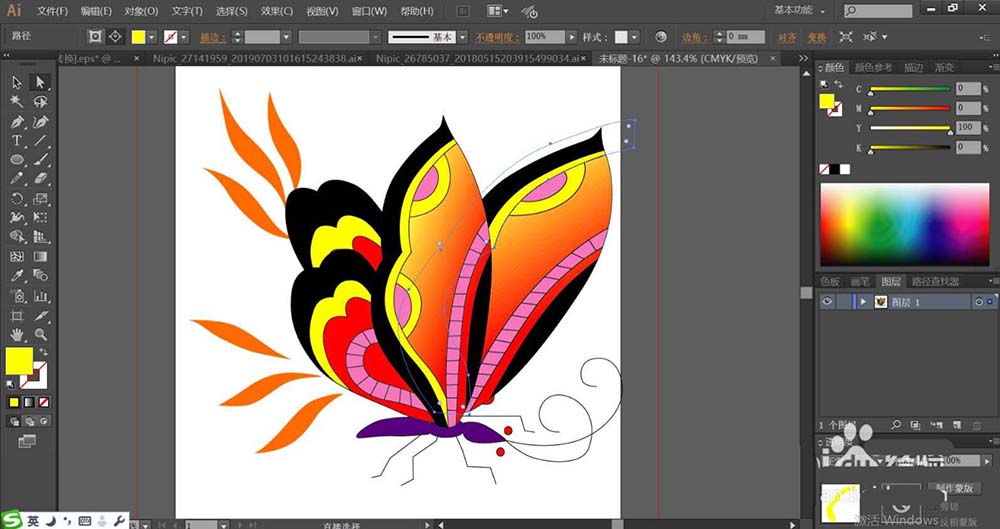
Task: Select the Perspective Grid tool
Action: pos(40,237)
